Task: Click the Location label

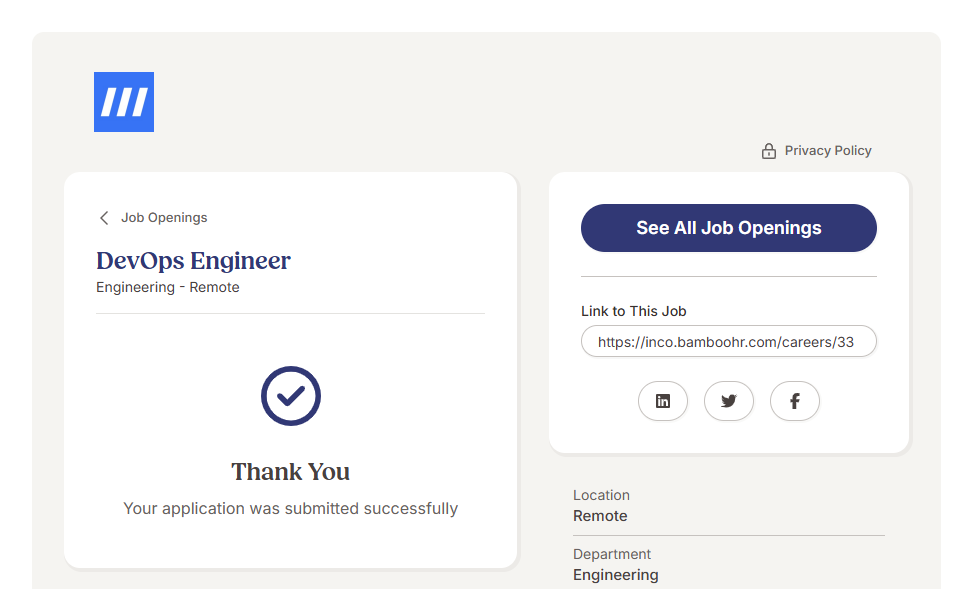Action: tap(601, 495)
